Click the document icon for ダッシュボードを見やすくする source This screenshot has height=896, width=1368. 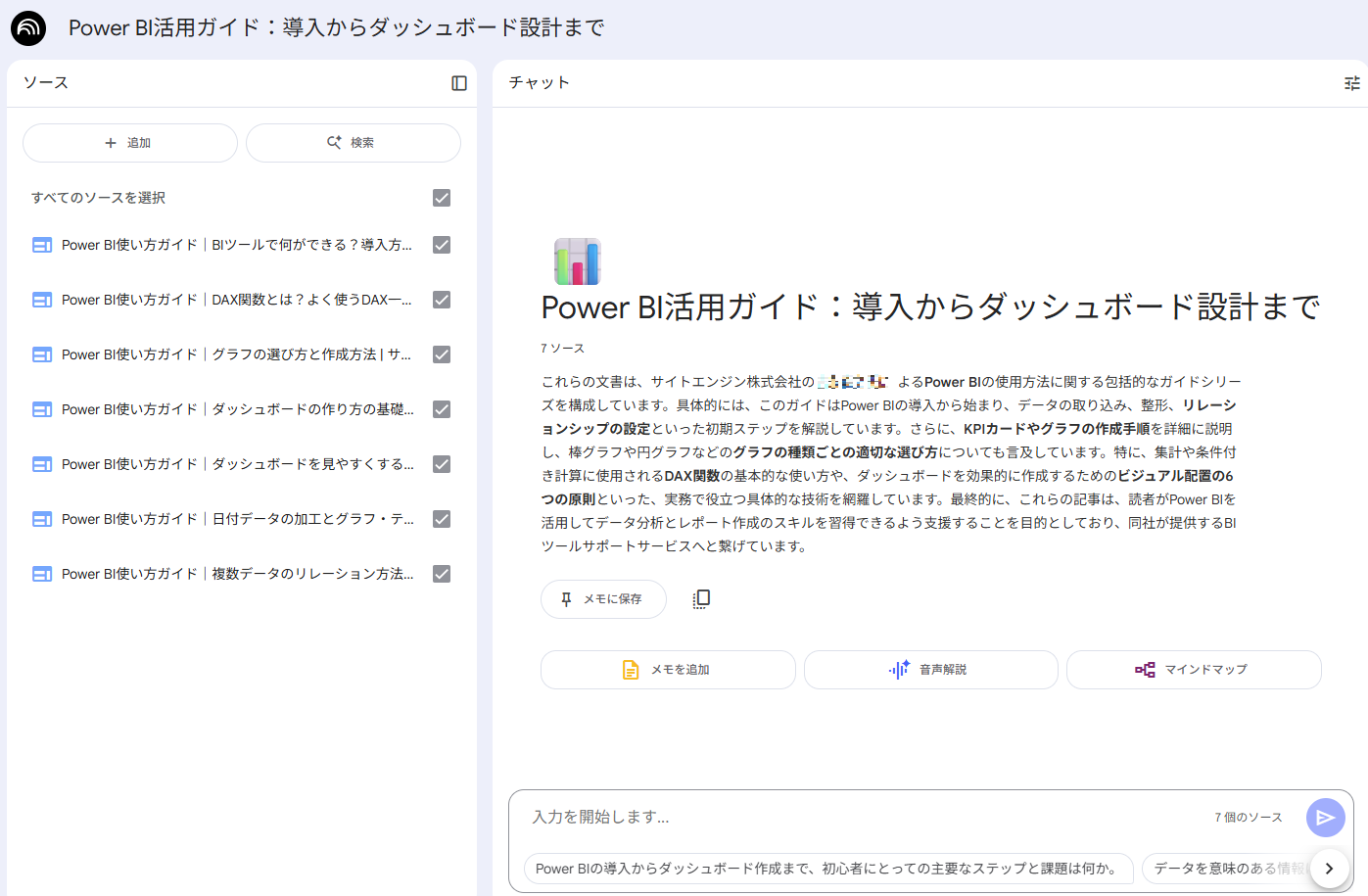pos(42,464)
